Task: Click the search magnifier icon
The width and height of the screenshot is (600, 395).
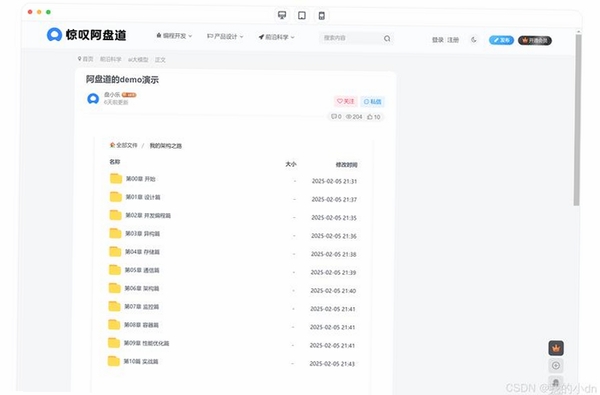Action: click(387, 39)
